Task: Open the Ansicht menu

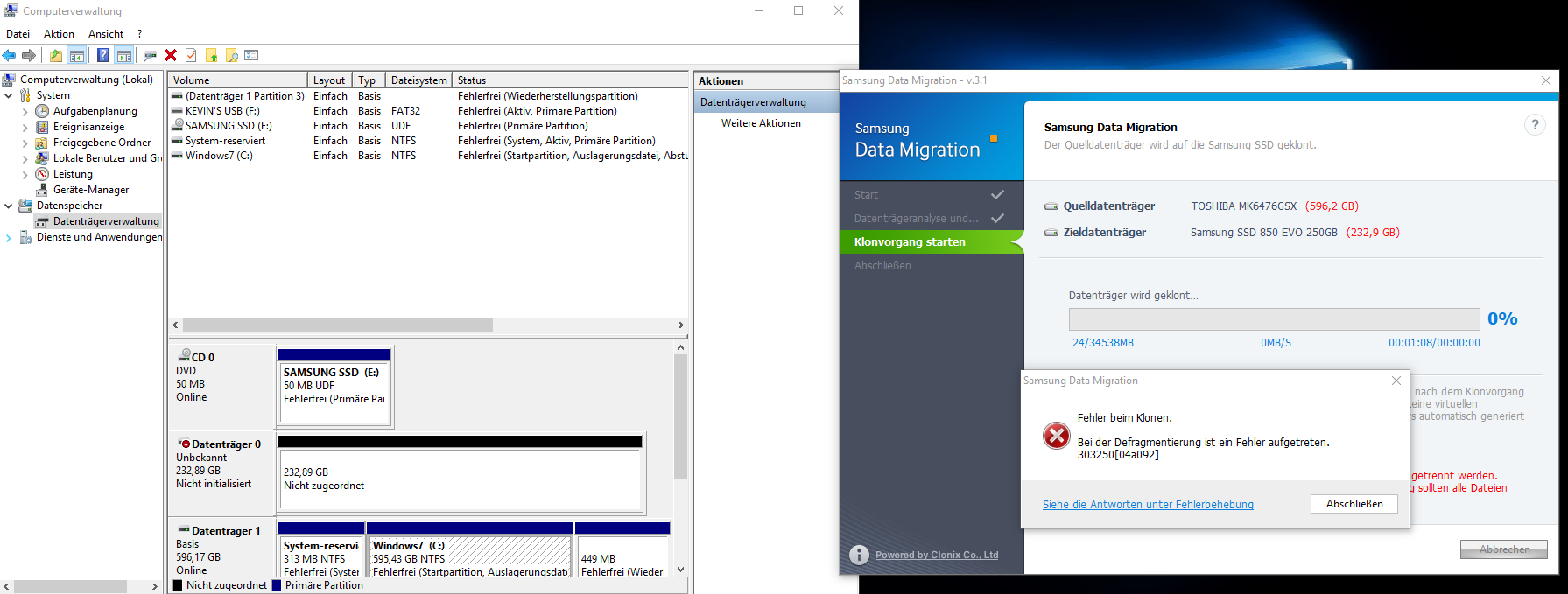Action: (x=106, y=34)
